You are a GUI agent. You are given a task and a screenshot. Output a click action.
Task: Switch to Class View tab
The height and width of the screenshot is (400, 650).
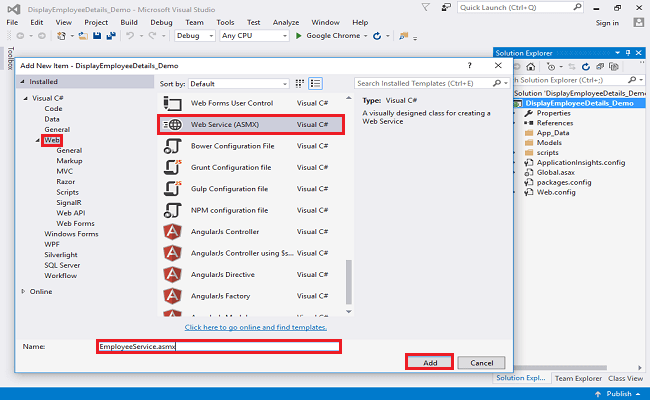626,378
